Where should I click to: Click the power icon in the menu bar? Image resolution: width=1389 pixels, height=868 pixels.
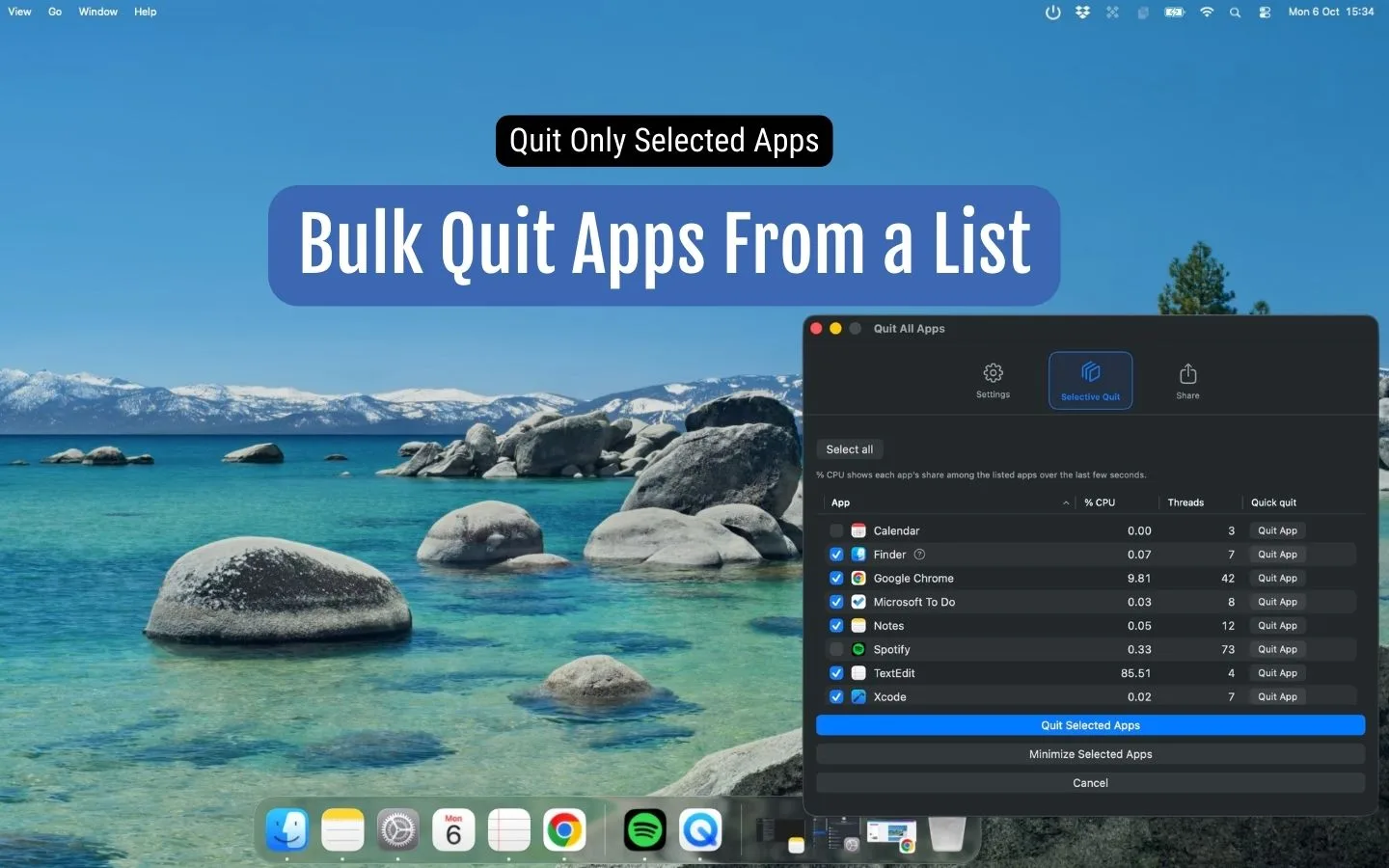[1052, 12]
